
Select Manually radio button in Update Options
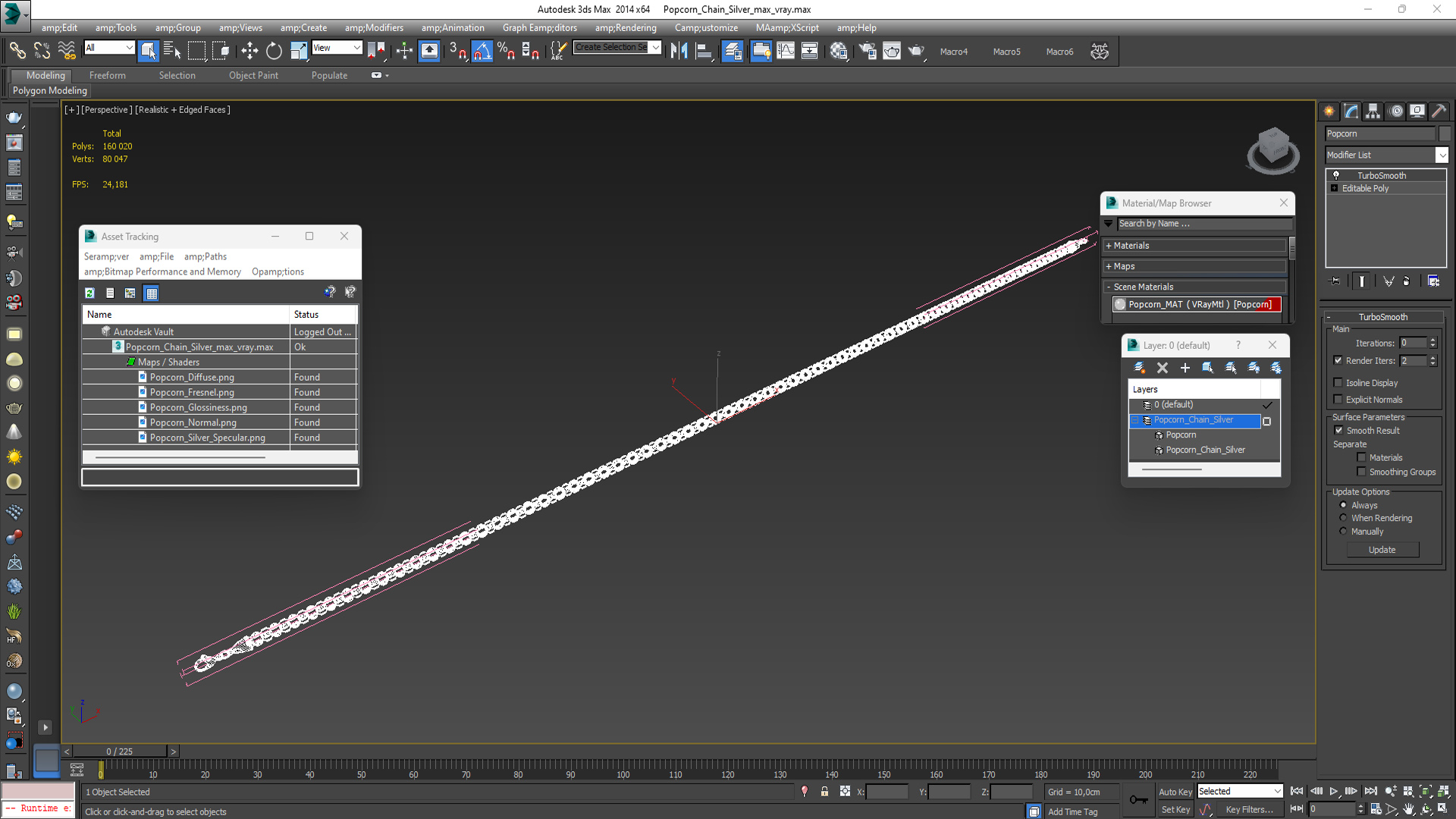tap(1343, 531)
